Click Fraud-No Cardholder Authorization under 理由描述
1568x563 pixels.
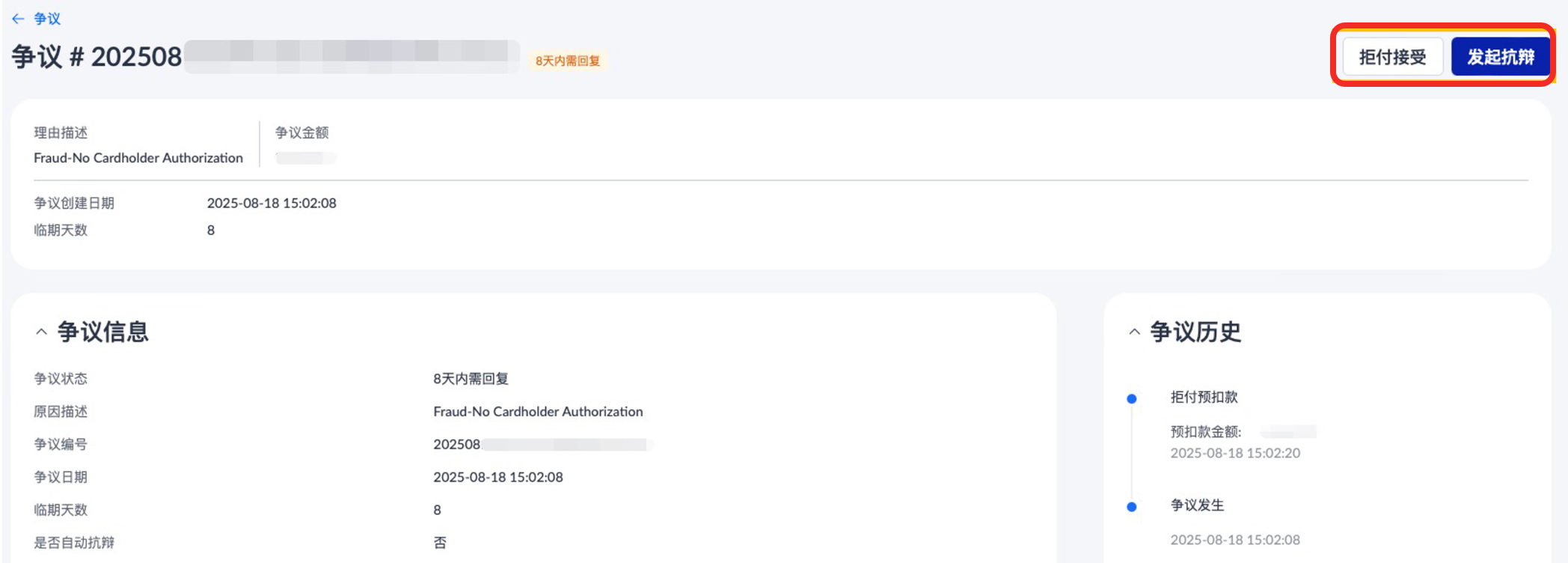(x=138, y=158)
